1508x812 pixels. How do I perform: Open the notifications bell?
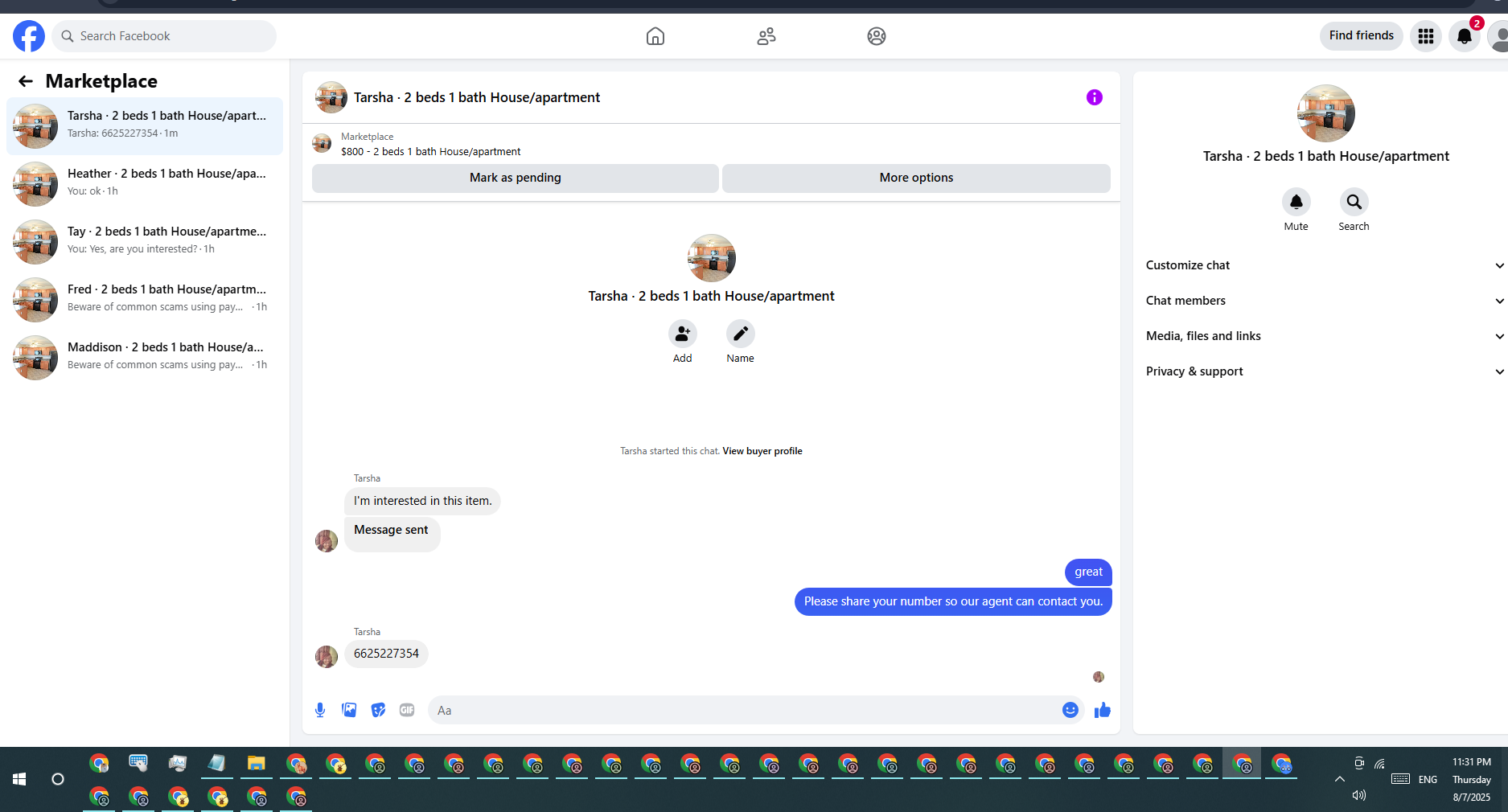pos(1465,36)
